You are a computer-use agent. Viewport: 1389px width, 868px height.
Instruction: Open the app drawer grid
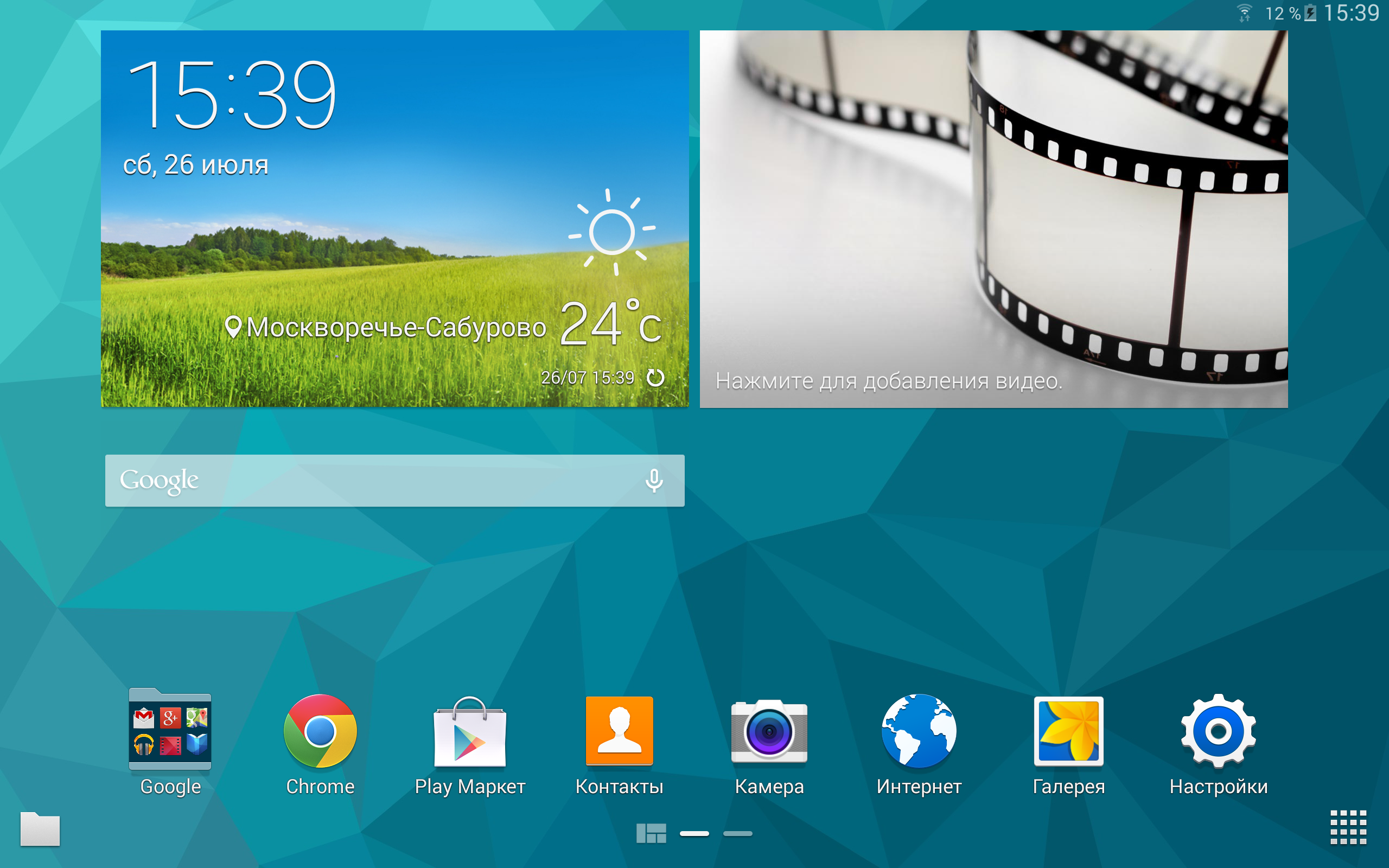click(1348, 827)
